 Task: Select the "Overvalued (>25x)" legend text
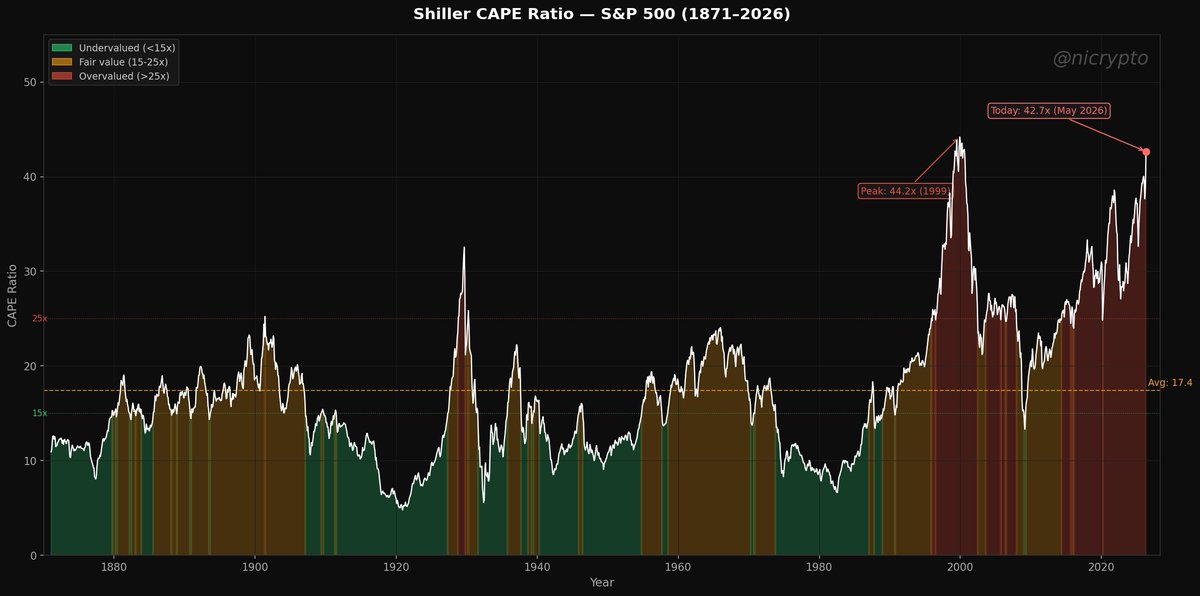pyautogui.click(x=125, y=76)
